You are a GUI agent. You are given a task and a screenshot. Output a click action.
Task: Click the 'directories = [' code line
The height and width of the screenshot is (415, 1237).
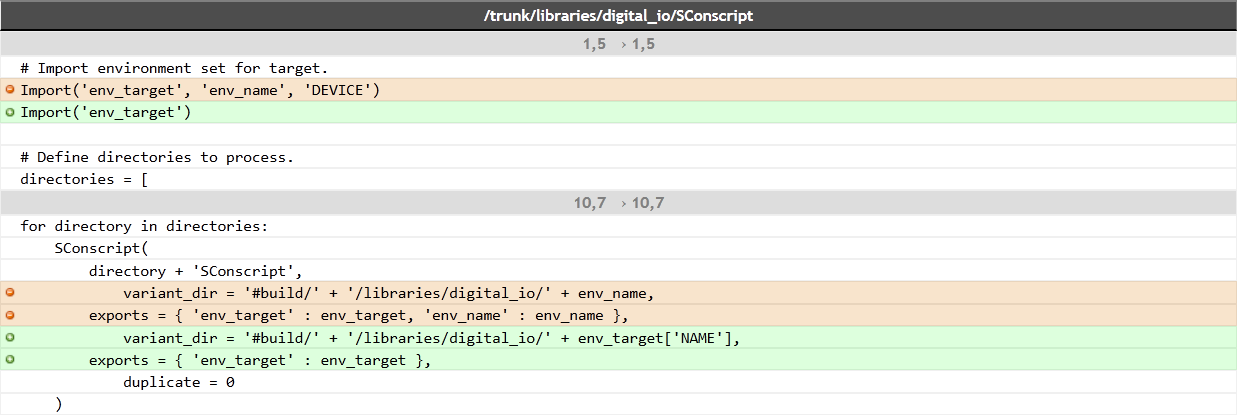tap(84, 180)
